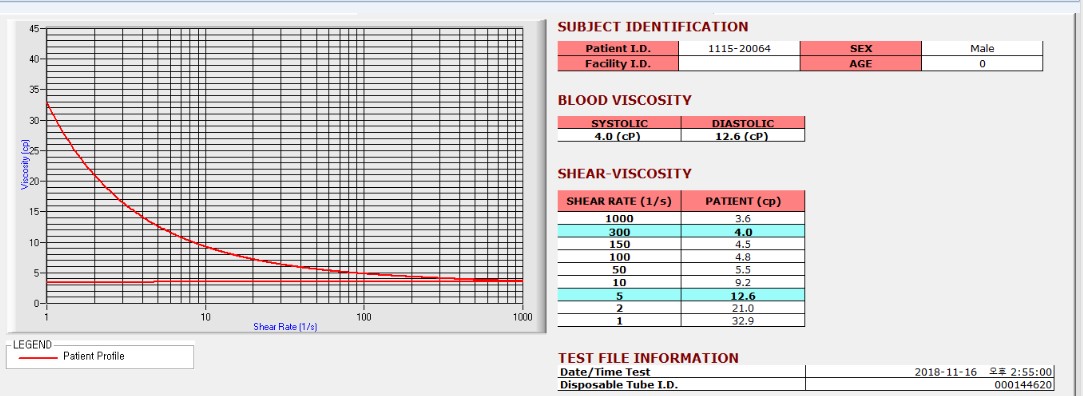This screenshot has height=396, width=1083.
Task: Select the shear rate 1000 row
Action: coord(681,218)
